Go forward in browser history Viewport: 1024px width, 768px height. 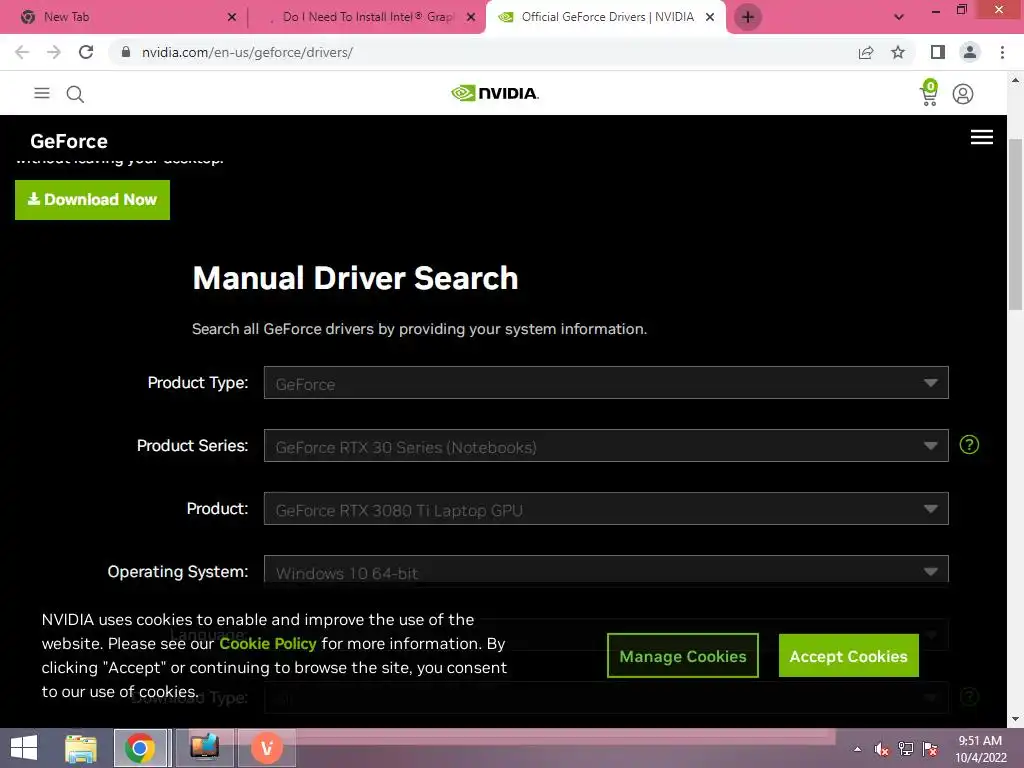point(54,52)
